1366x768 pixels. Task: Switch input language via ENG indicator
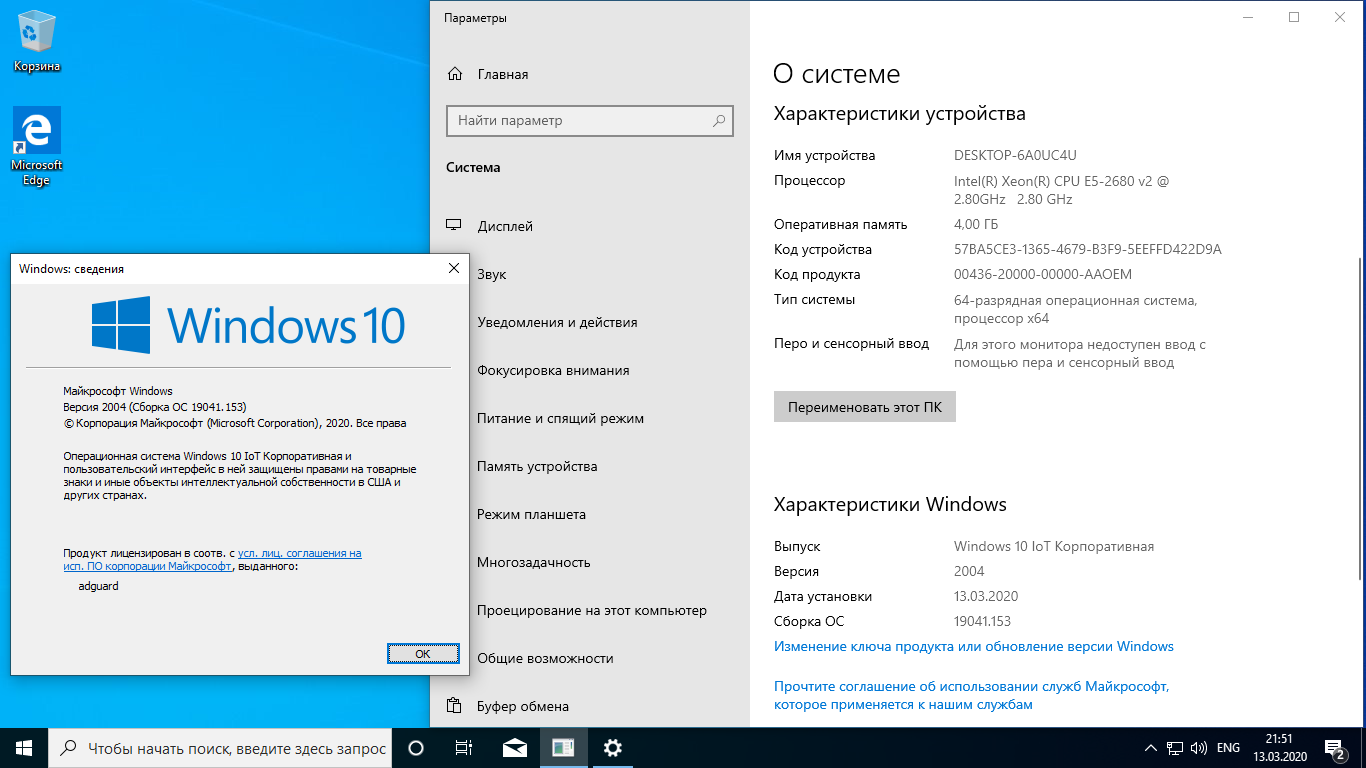point(1228,748)
